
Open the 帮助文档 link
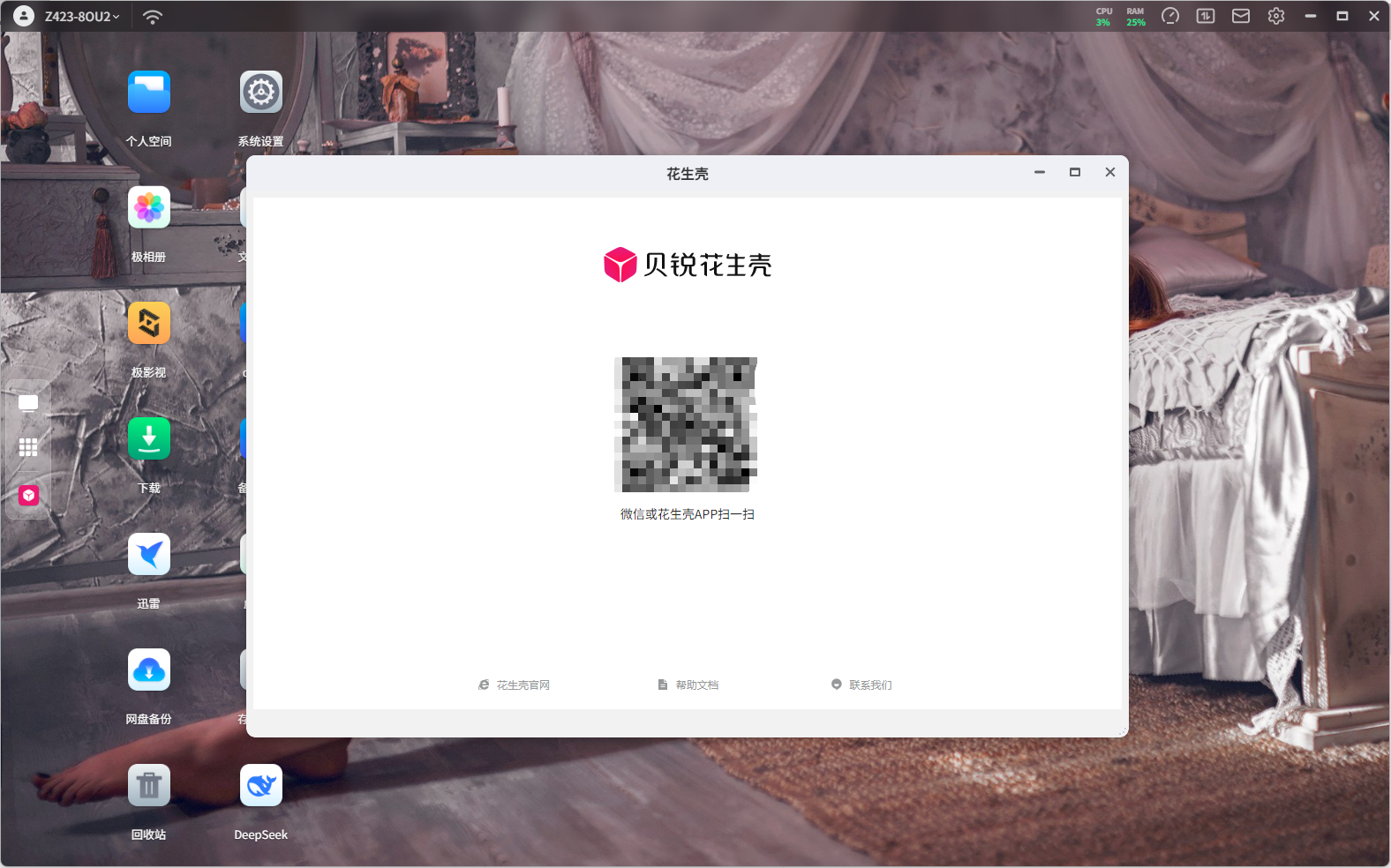click(x=688, y=685)
